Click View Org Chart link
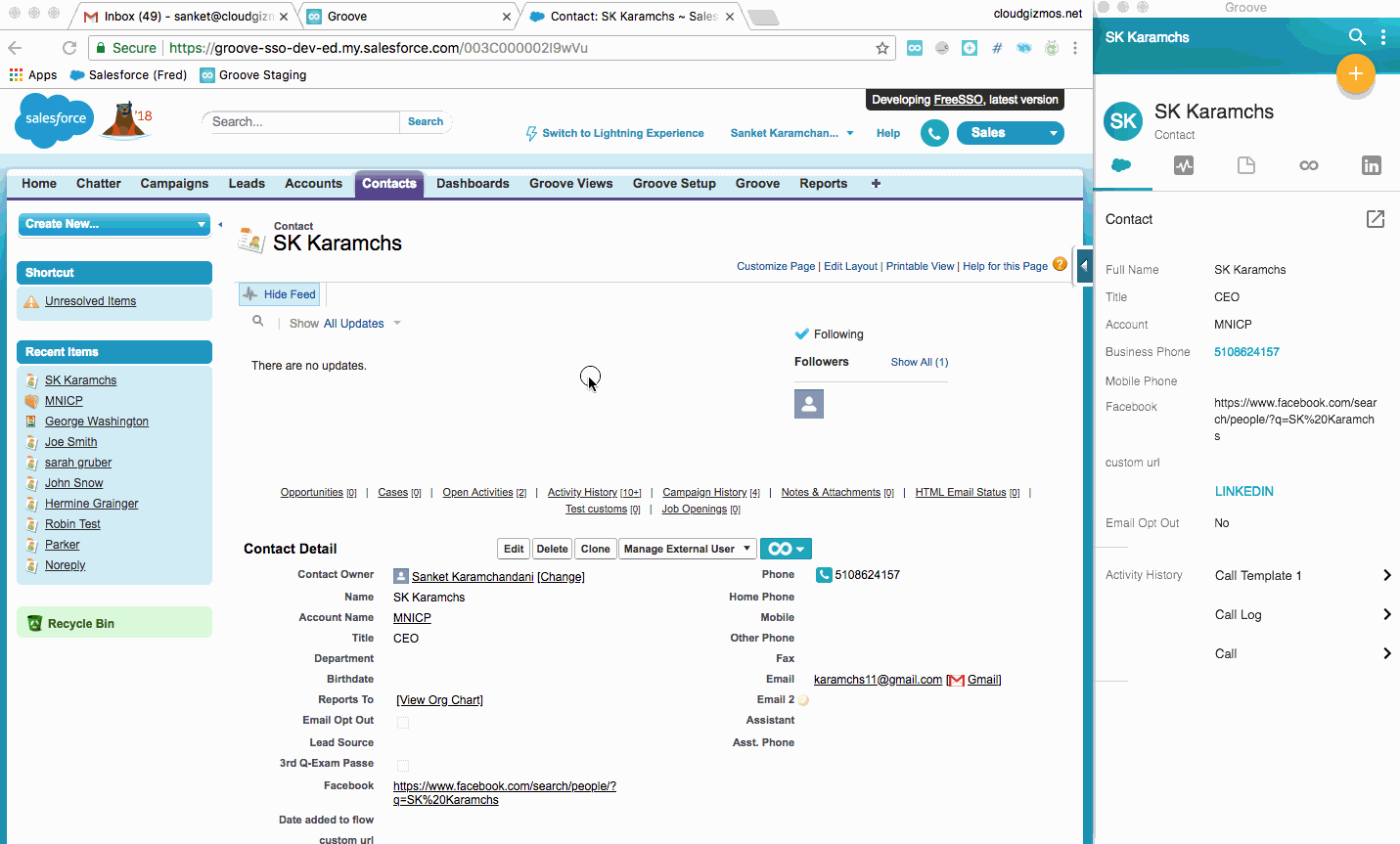Viewport: 1400px width, 844px height. (x=439, y=700)
